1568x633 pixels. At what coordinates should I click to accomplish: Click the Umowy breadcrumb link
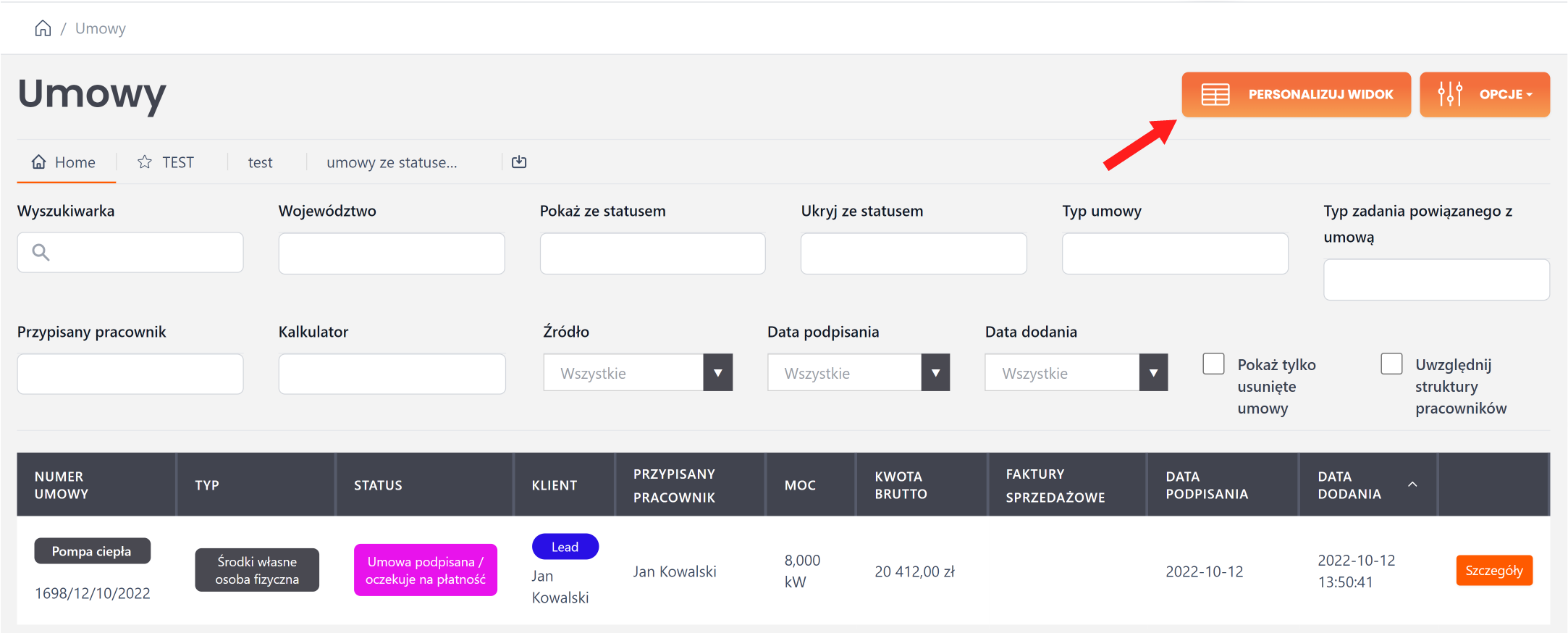coord(101,28)
